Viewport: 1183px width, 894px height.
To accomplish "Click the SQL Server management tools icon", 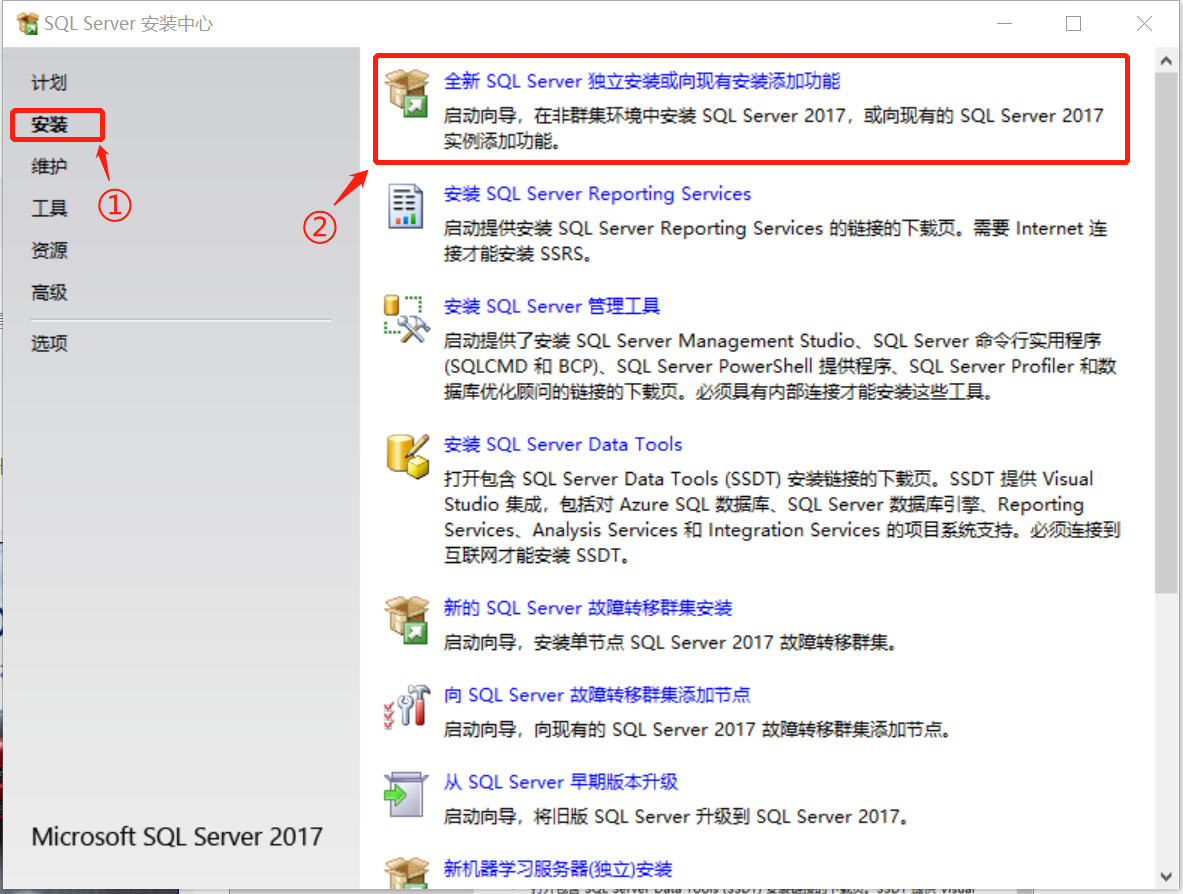I will pos(407,318).
